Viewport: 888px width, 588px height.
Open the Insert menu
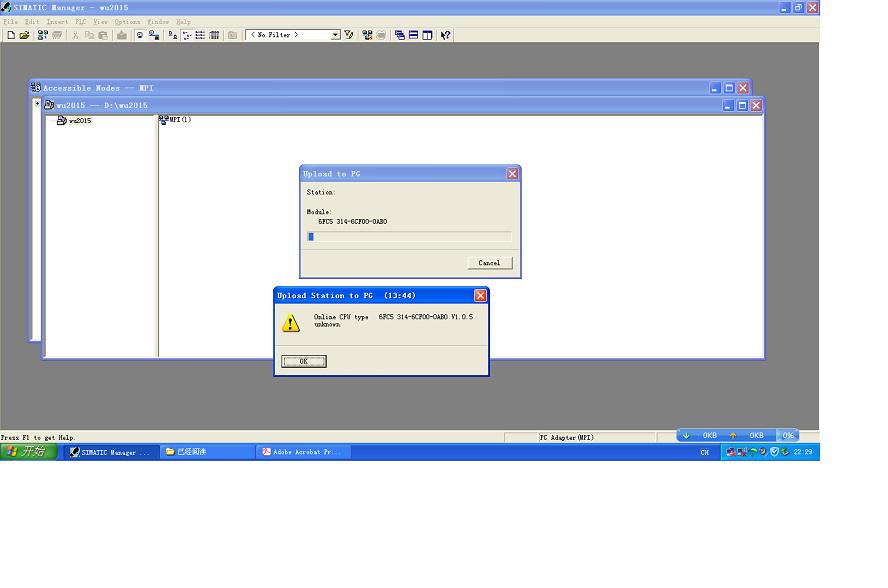(x=57, y=22)
